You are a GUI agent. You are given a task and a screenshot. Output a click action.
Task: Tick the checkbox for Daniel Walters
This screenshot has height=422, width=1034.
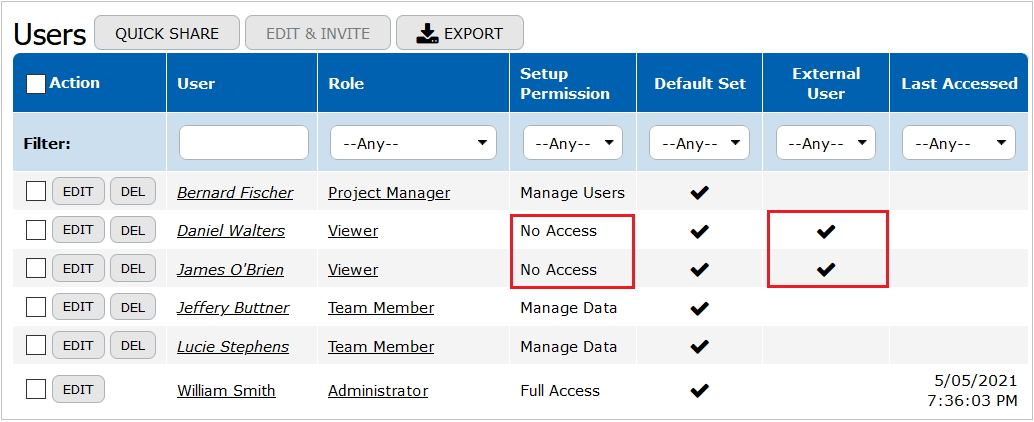[x=36, y=230]
